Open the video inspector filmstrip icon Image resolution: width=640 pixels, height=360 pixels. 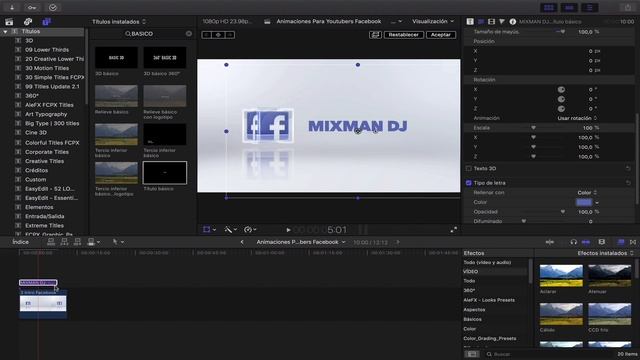click(x=491, y=22)
